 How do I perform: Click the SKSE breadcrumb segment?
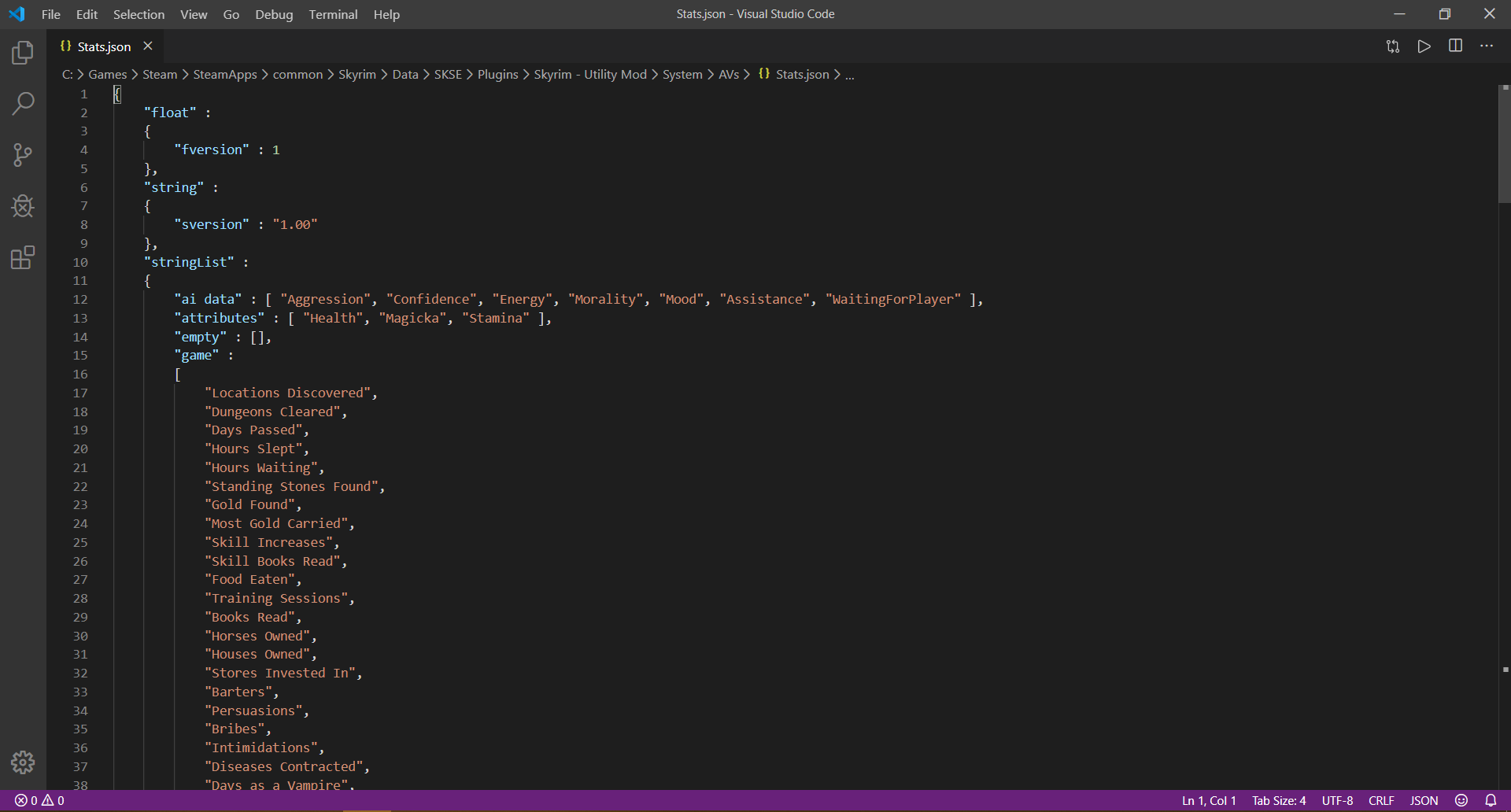coord(448,74)
